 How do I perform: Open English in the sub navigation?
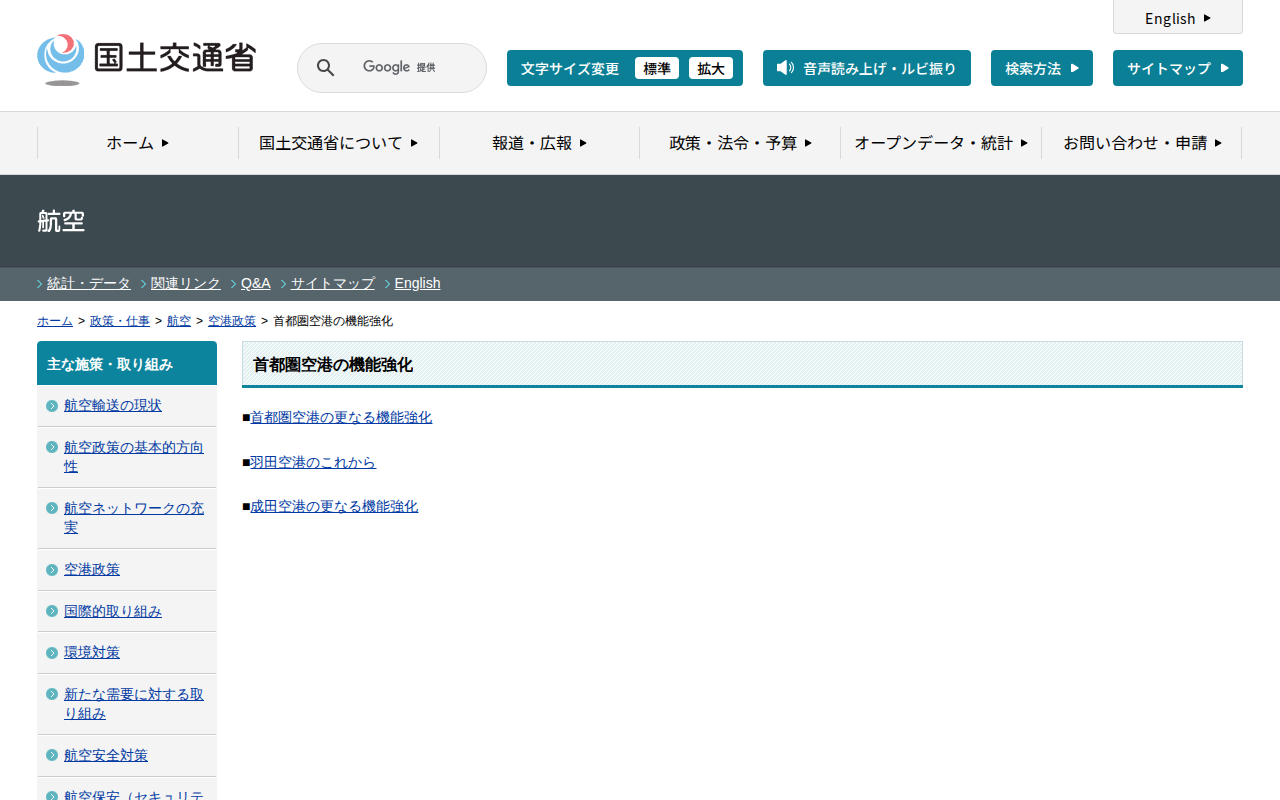point(418,283)
